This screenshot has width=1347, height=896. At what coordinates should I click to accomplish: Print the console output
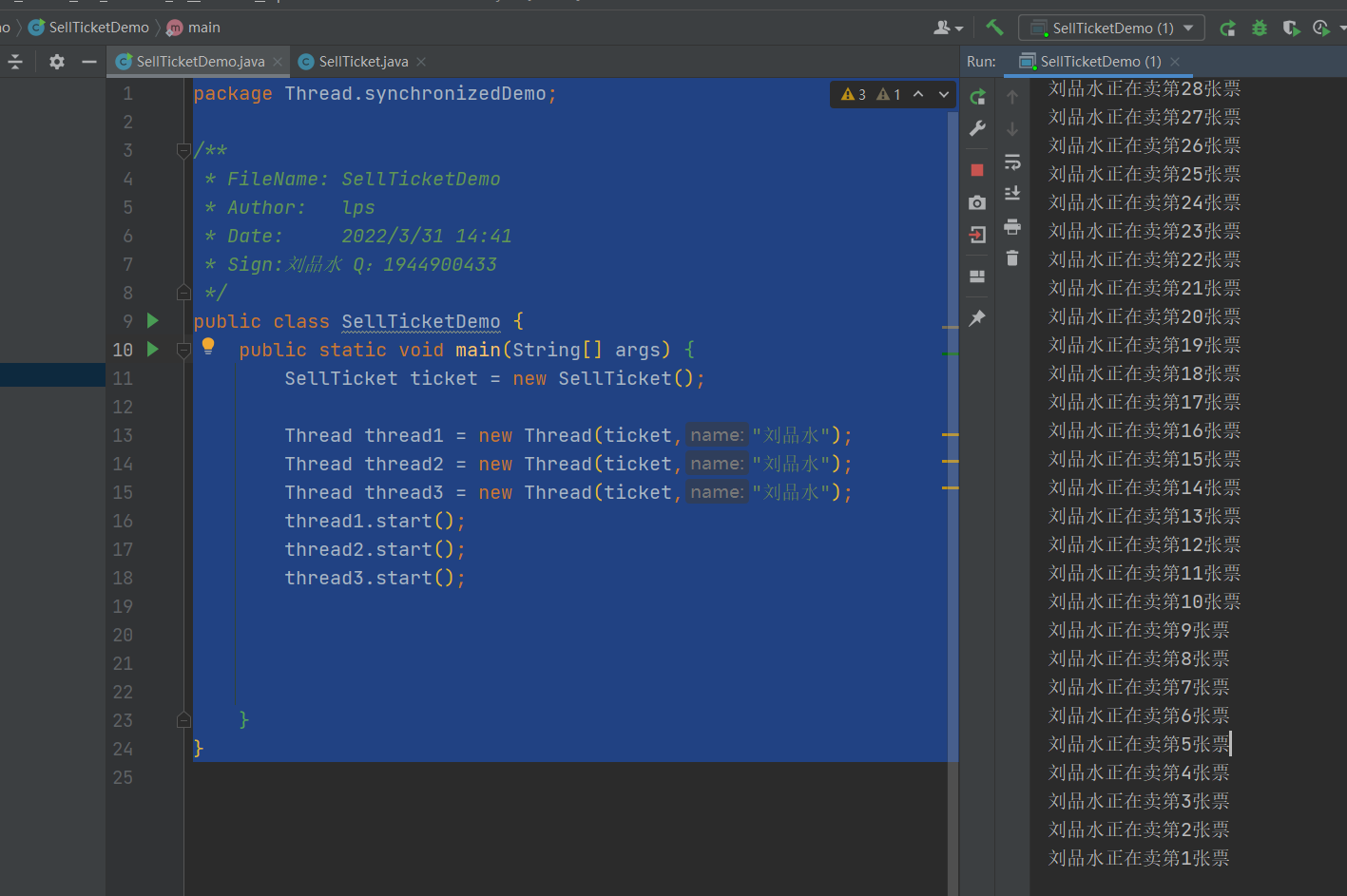pyautogui.click(x=1012, y=226)
